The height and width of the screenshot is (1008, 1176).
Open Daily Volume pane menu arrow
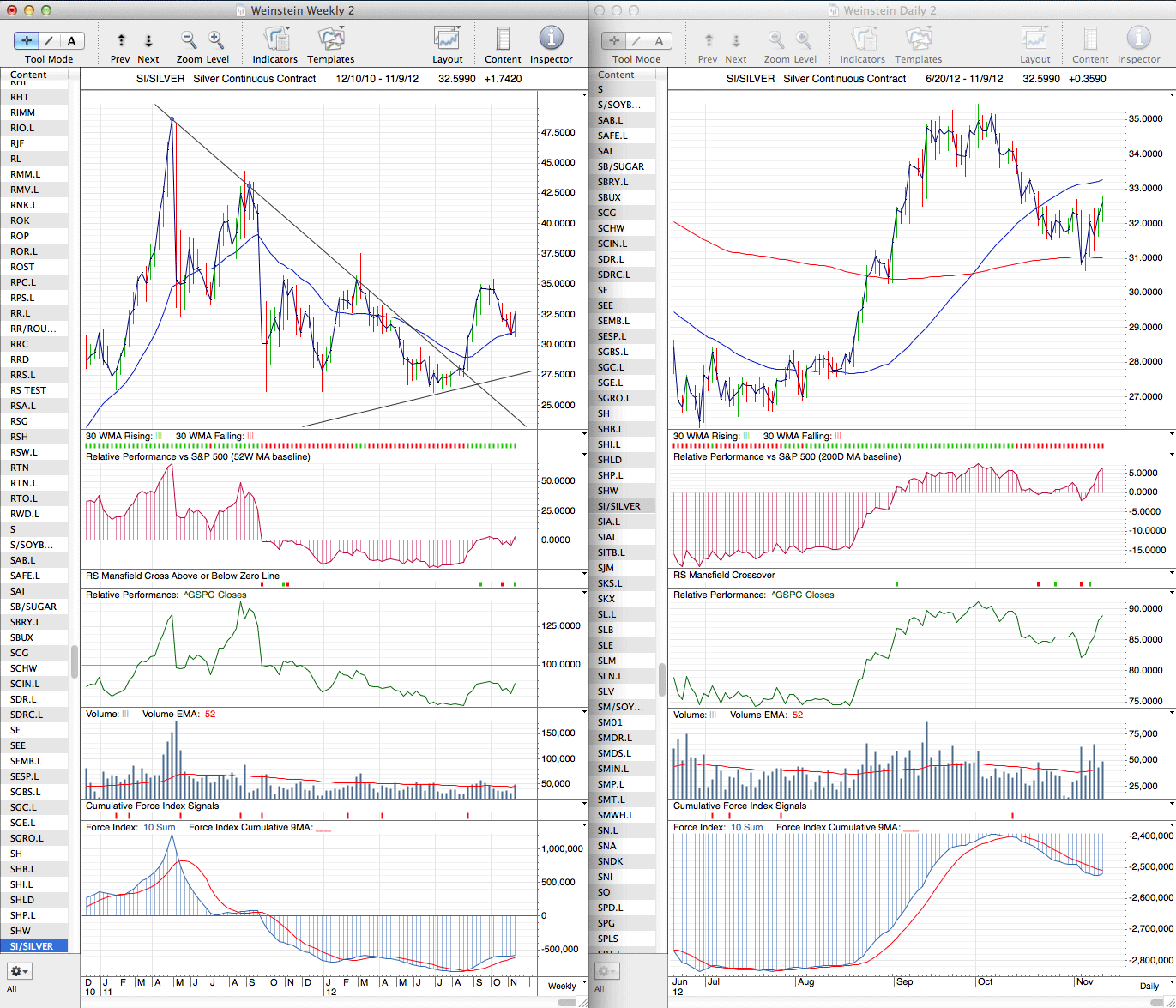(x=1172, y=712)
